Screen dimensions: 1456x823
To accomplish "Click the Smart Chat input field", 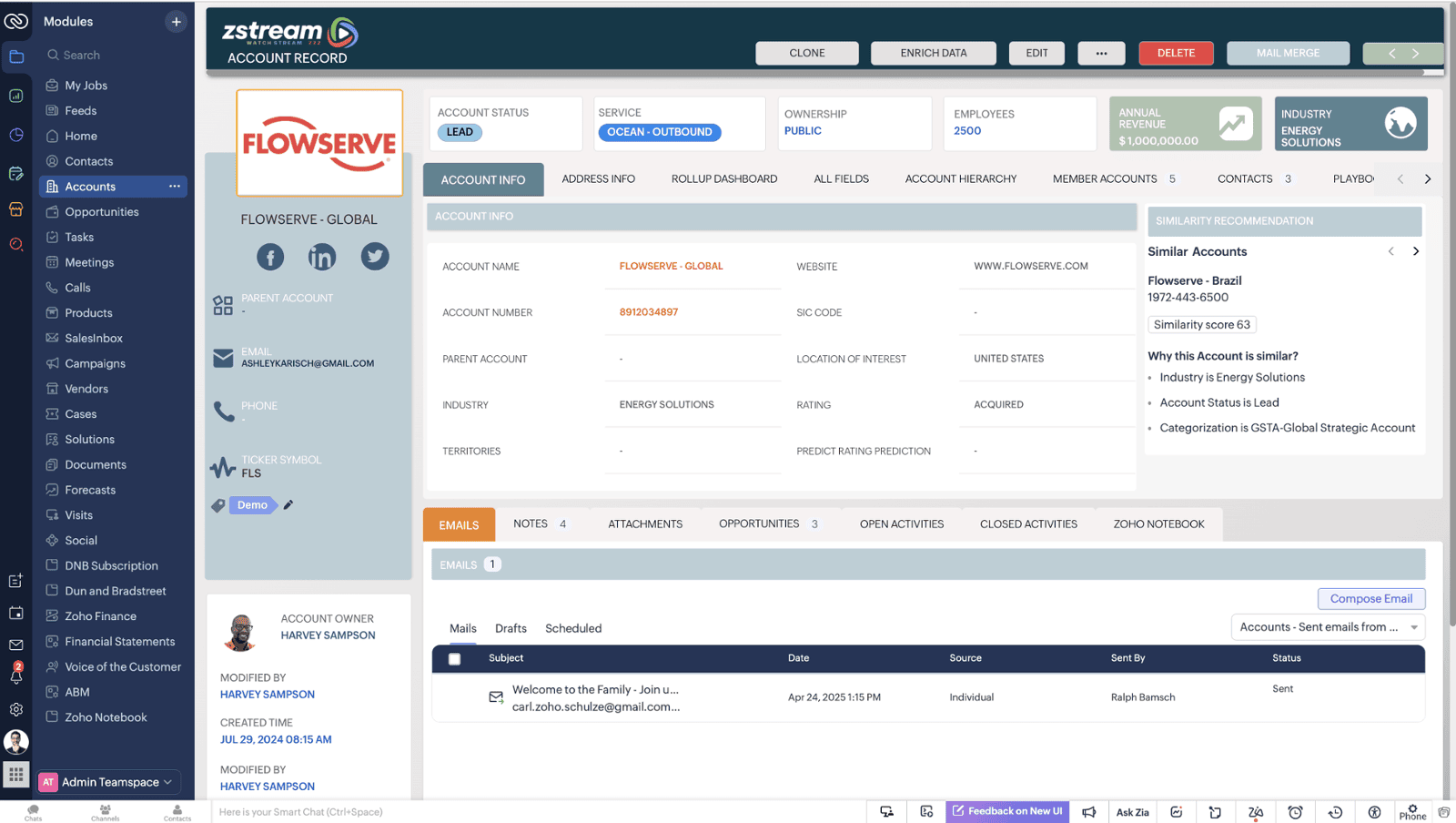I will (x=537, y=812).
